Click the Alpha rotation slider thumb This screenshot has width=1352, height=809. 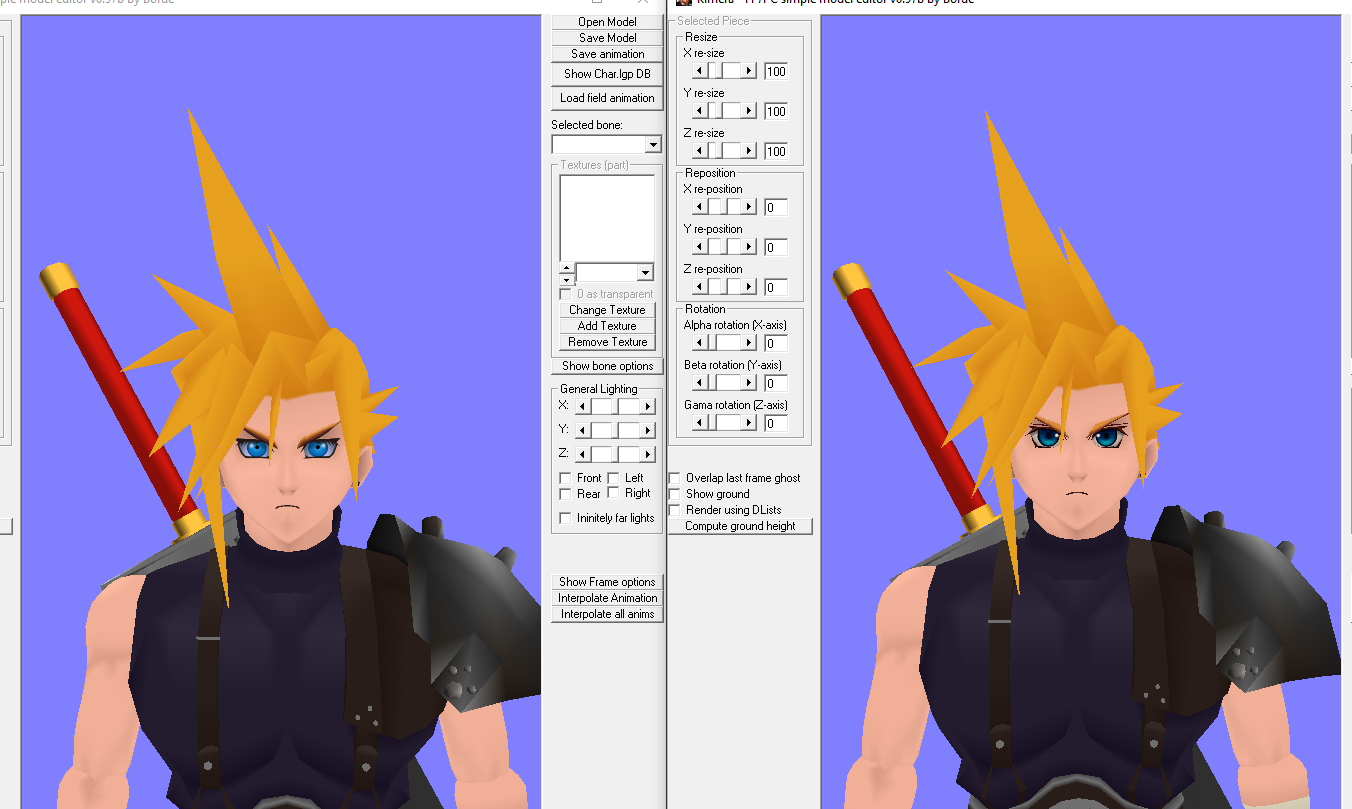713,343
